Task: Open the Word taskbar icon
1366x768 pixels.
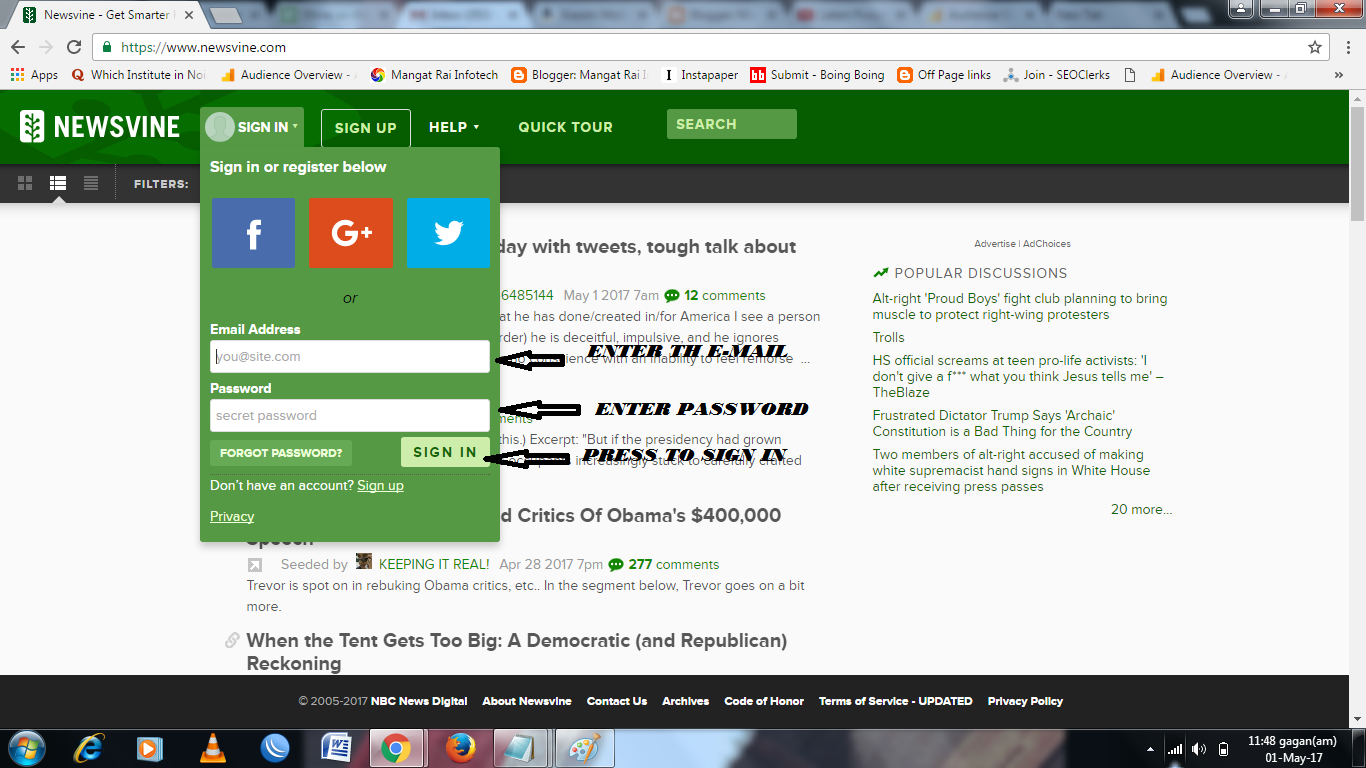Action: (336, 748)
